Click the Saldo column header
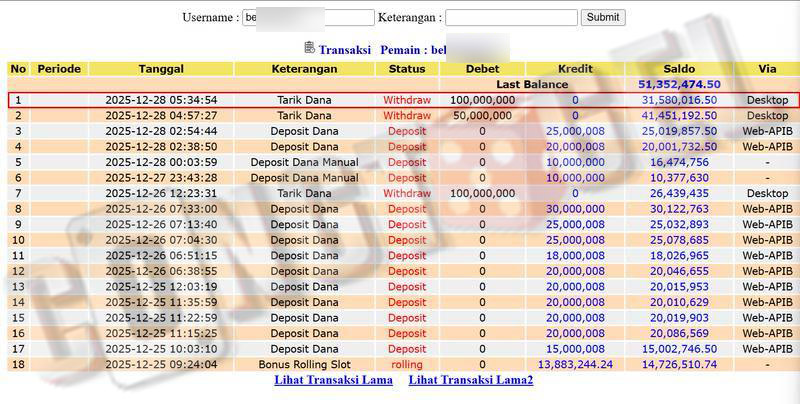Screen dimensions: 800x404 (679, 69)
